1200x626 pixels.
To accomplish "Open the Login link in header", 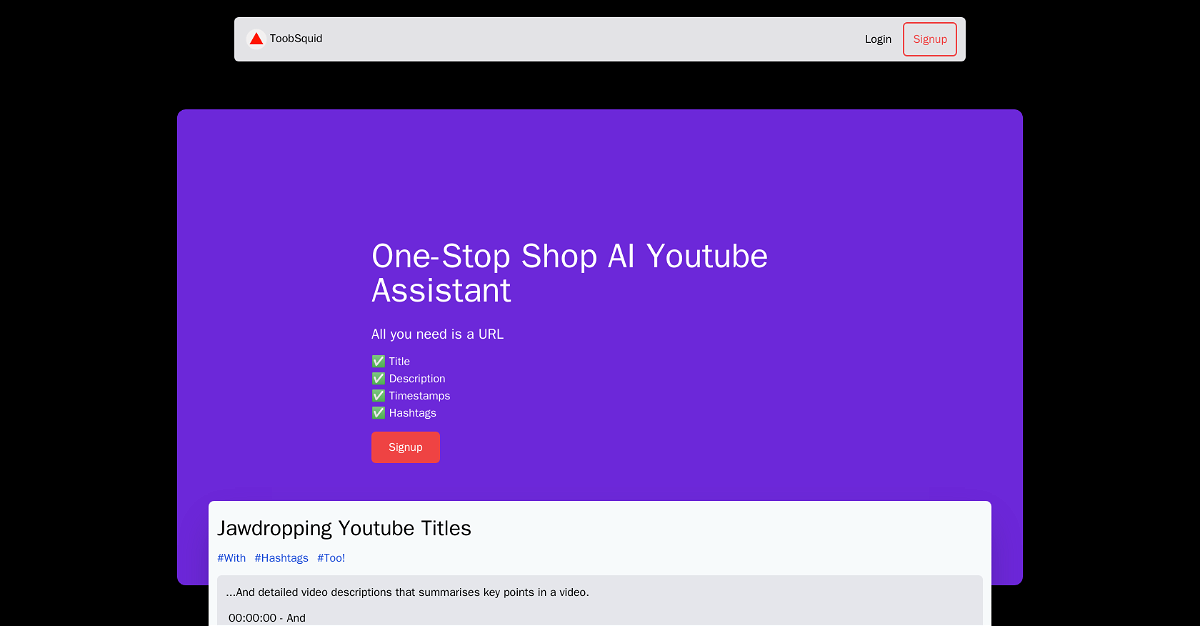I will coord(878,39).
